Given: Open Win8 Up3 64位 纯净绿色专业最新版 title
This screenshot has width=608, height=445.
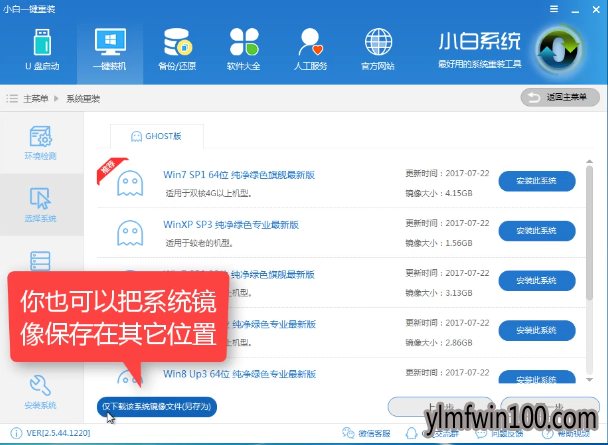Looking at the screenshot, I should coord(240,374).
